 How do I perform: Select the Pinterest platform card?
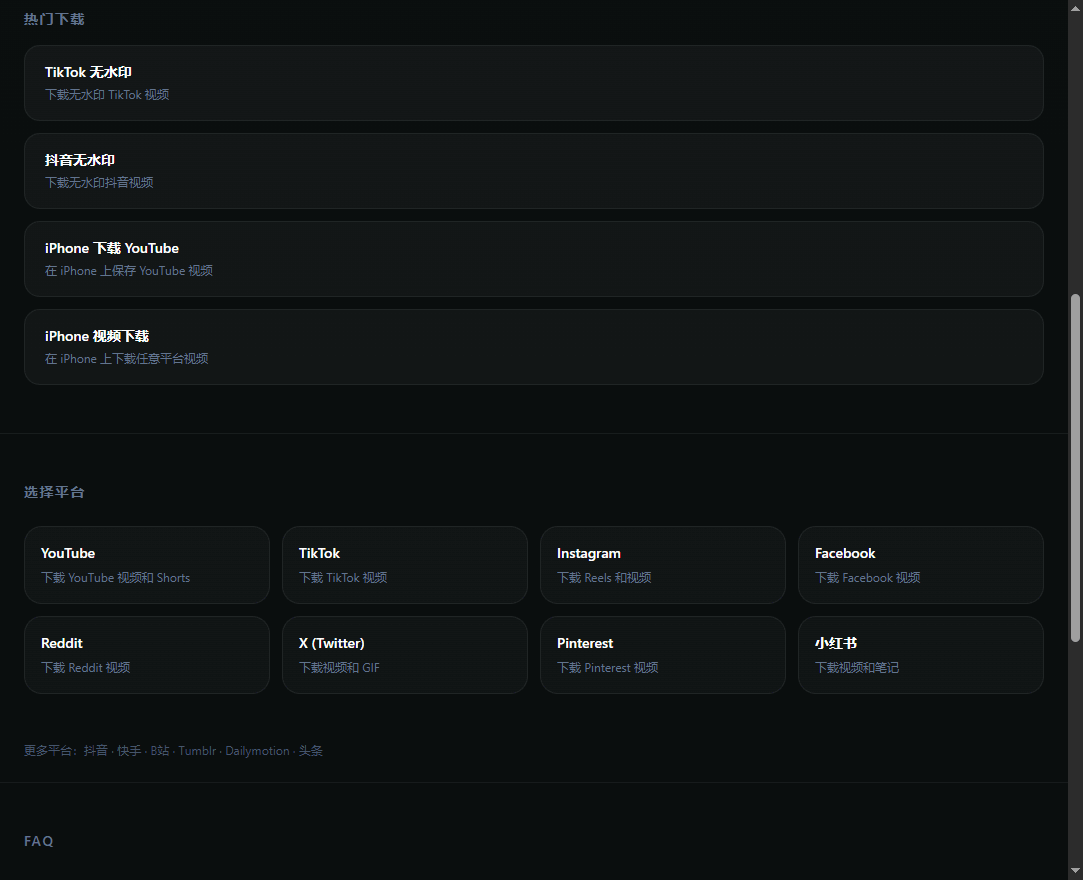click(662, 655)
